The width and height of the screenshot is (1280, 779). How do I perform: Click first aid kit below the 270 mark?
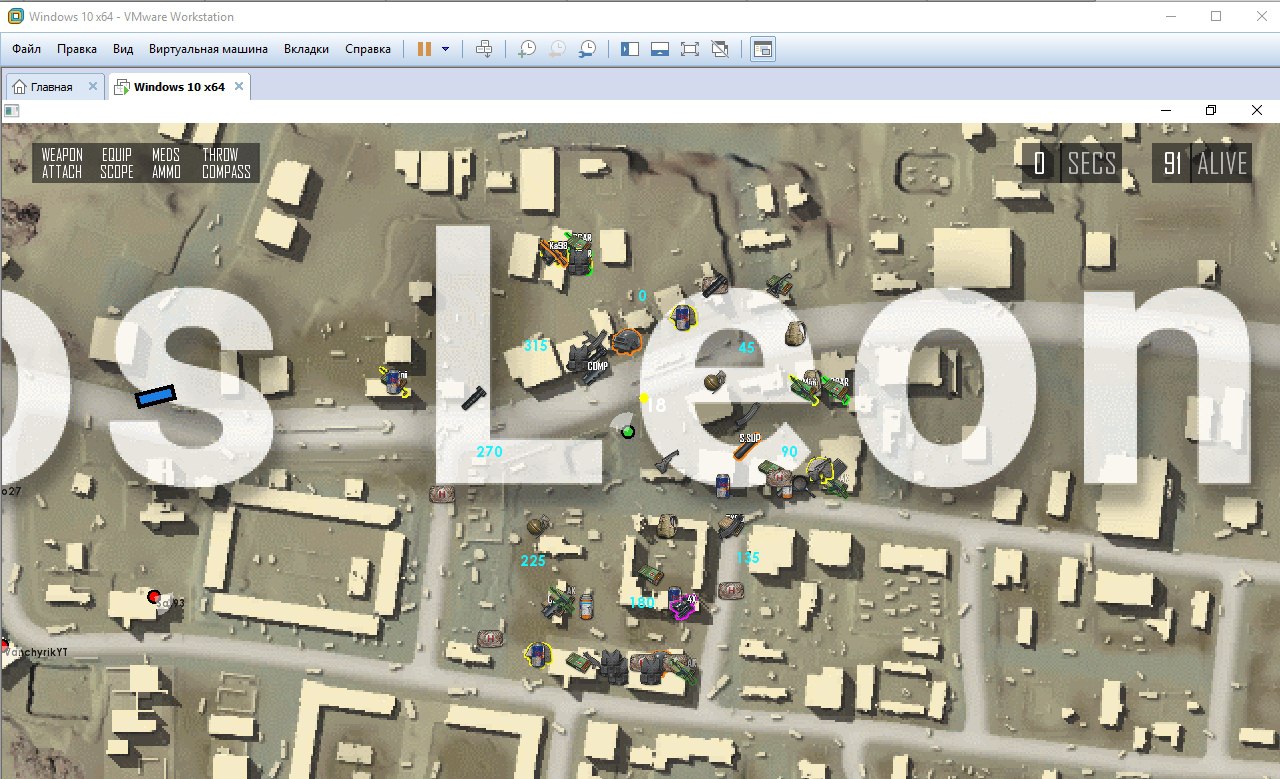point(441,493)
